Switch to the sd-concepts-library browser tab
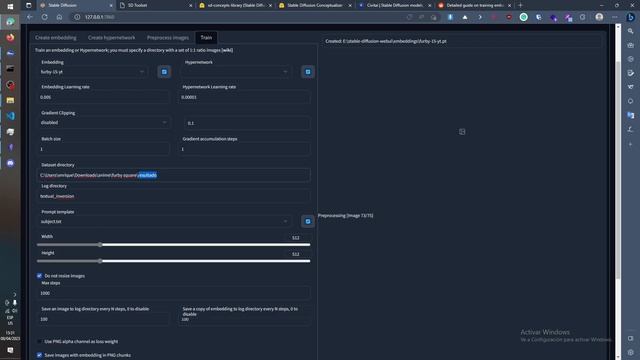 (235, 5)
